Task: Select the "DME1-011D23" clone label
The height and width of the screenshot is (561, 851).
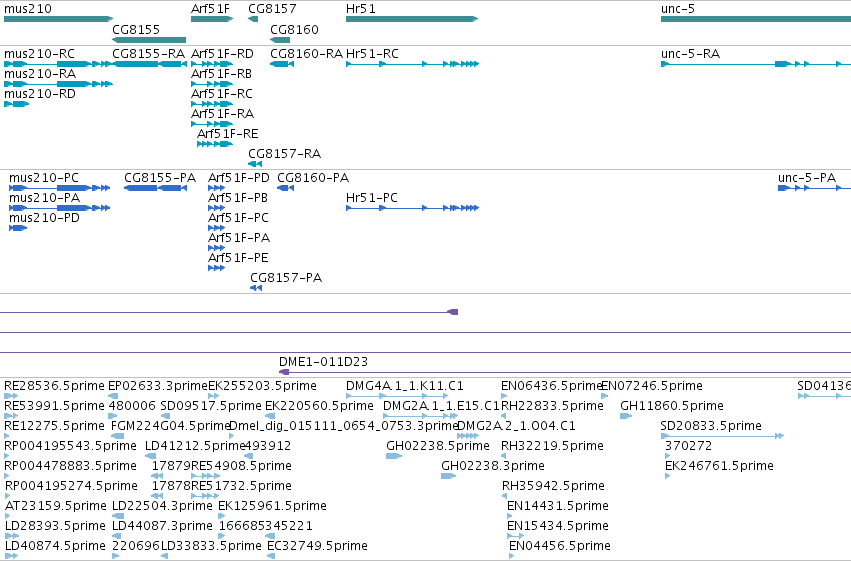Action: 323,362
